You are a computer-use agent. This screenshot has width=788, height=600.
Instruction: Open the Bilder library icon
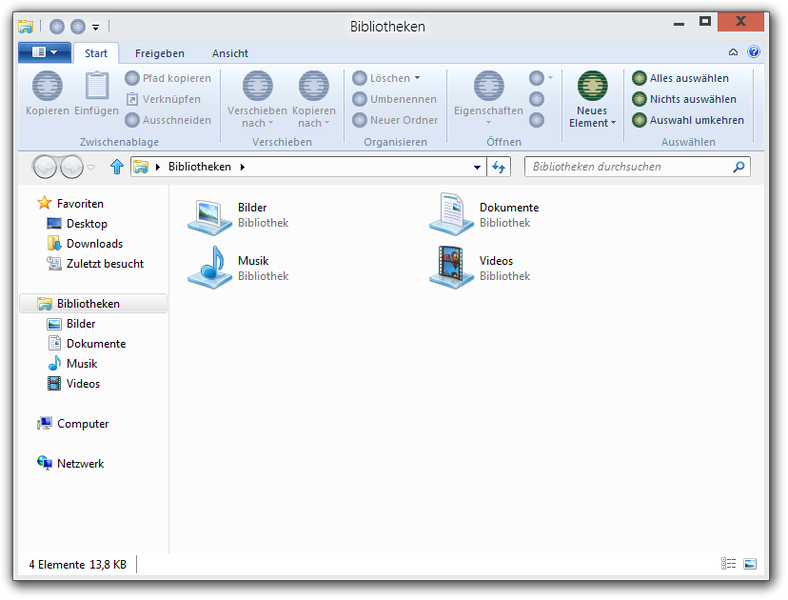coord(210,215)
